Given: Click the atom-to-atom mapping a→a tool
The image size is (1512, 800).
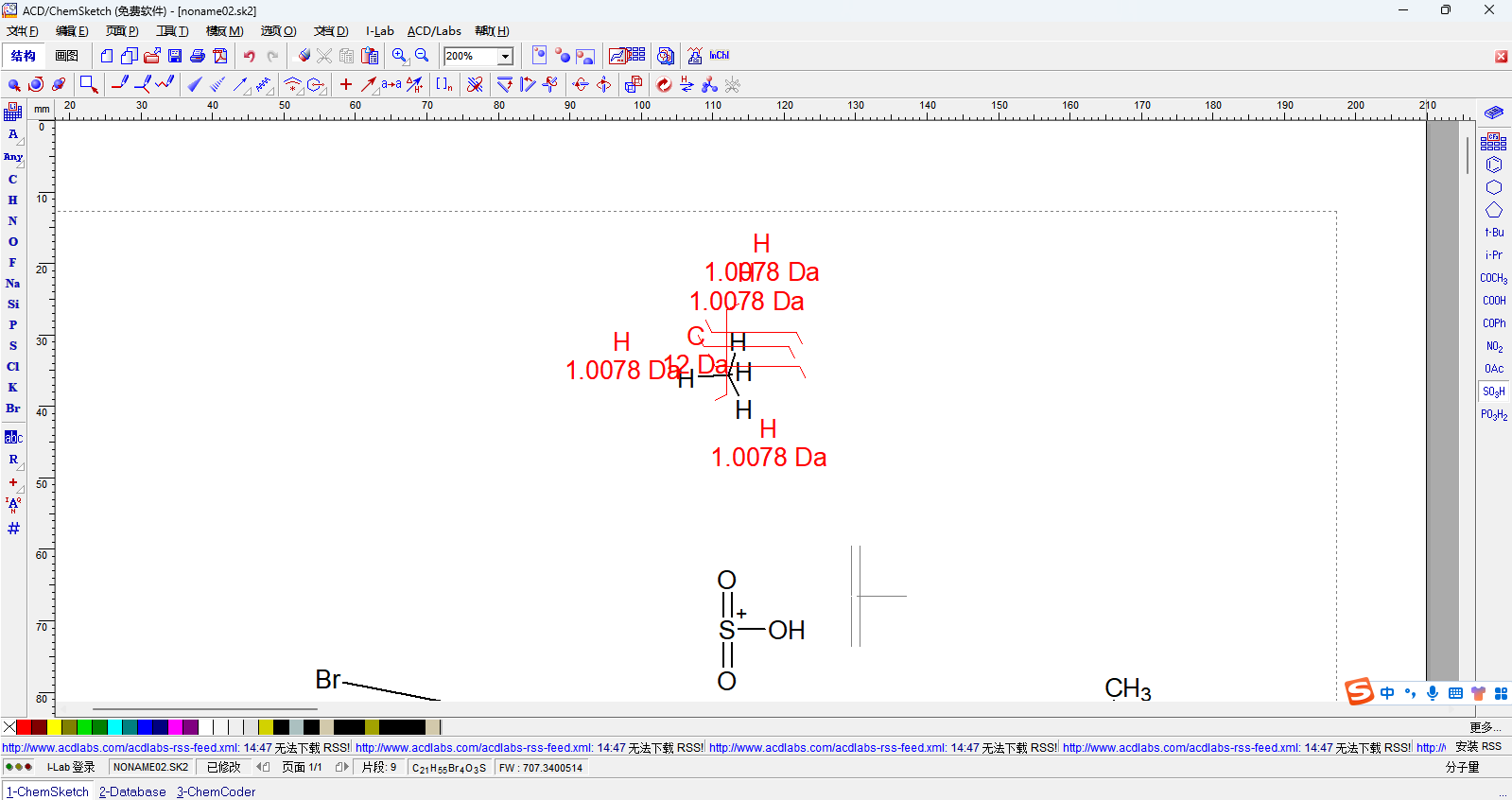Looking at the screenshot, I should click(x=391, y=84).
